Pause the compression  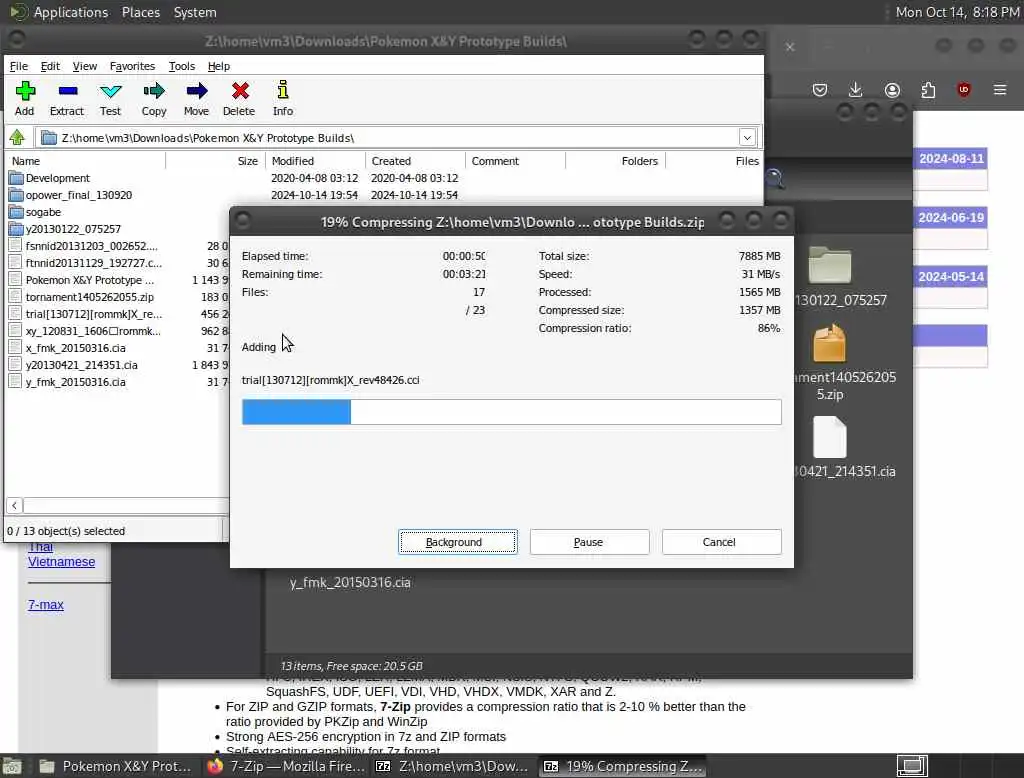(589, 542)
